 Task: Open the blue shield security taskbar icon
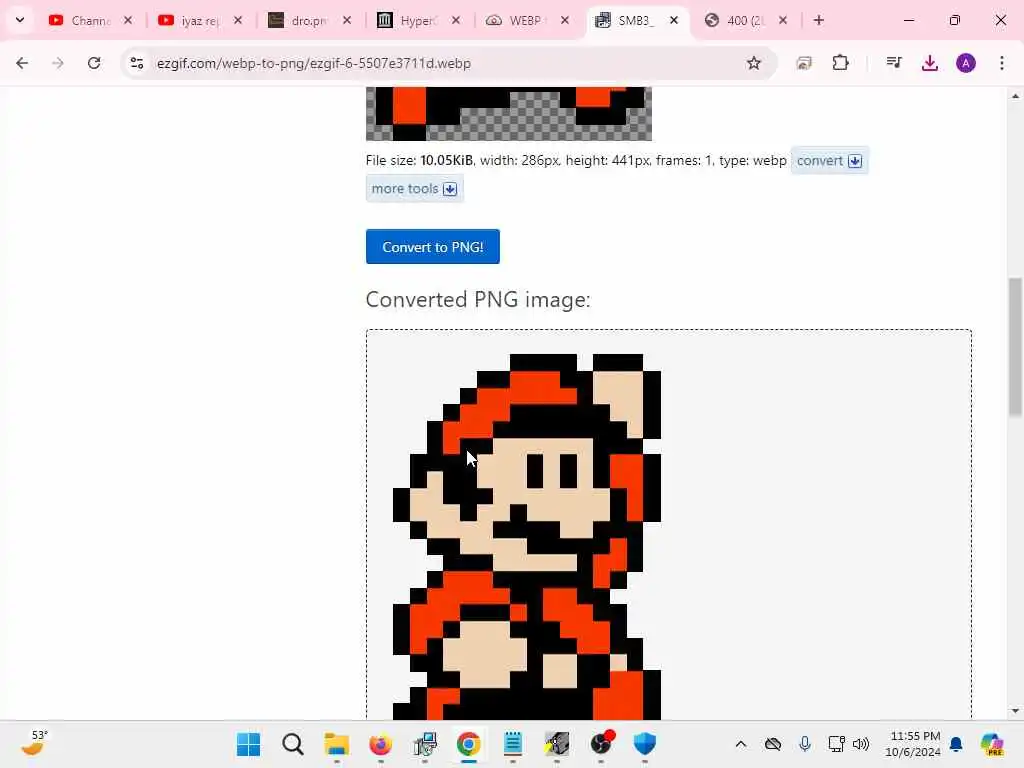645,744
